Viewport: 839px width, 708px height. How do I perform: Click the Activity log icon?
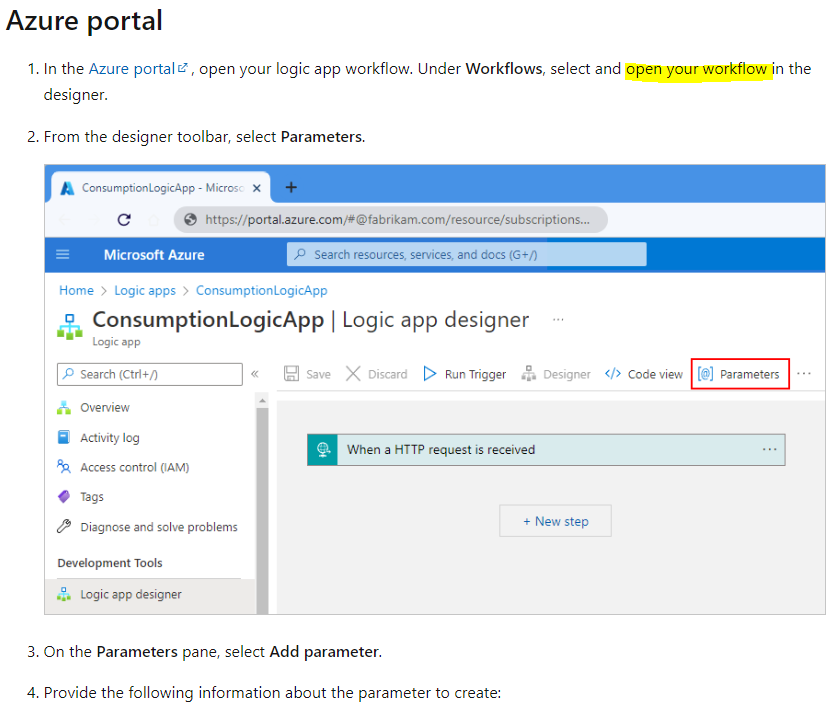tap(64, 437)
